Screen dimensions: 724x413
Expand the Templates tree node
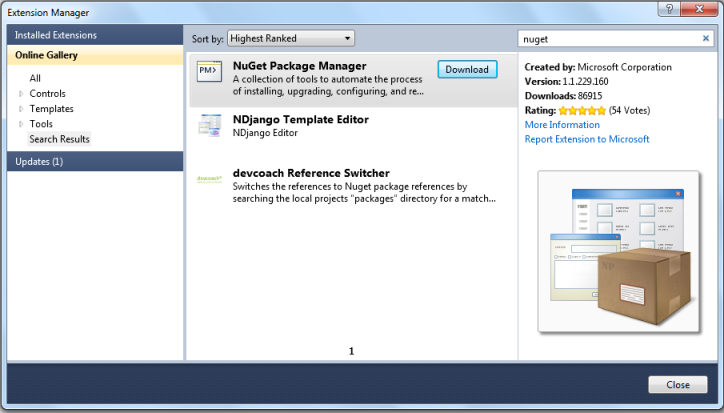click(21, 109)
